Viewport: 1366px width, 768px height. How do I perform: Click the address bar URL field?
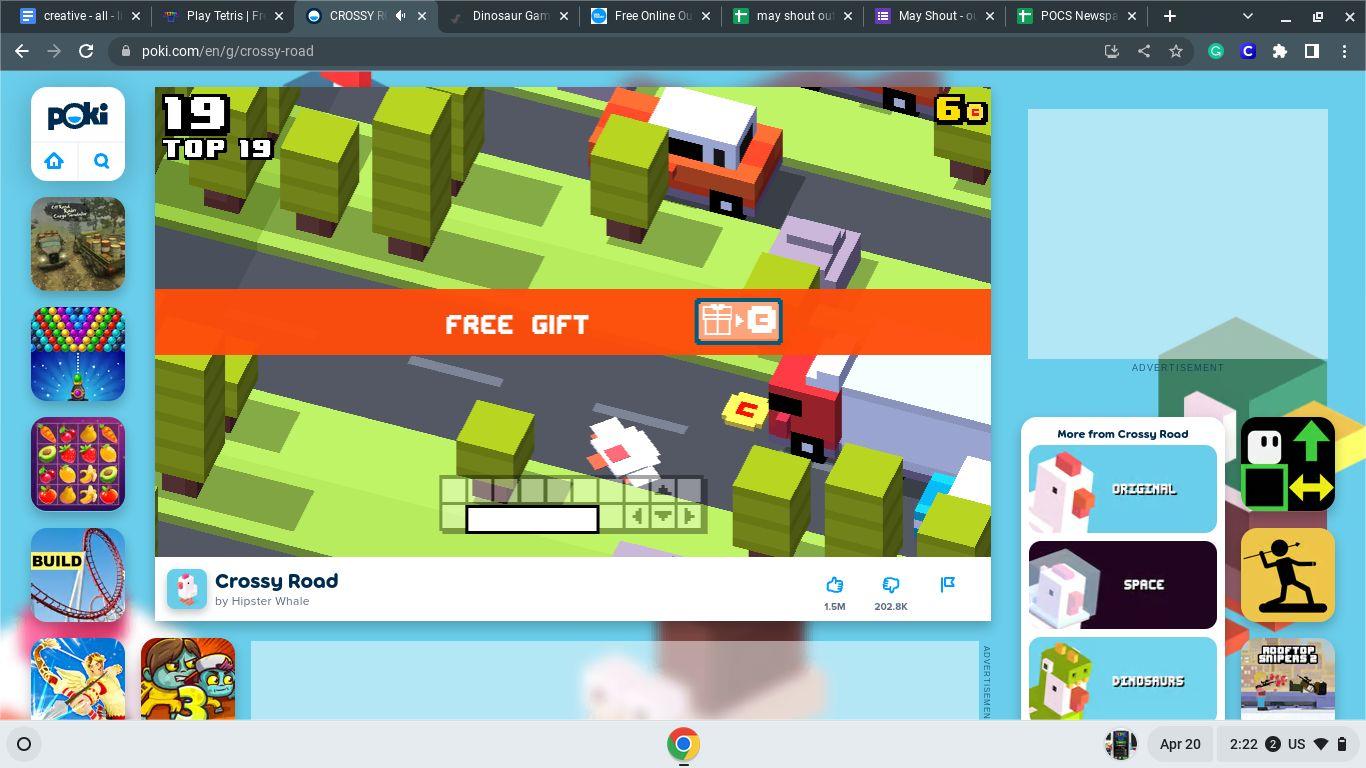pyautogui.click(x=600, y=51)
